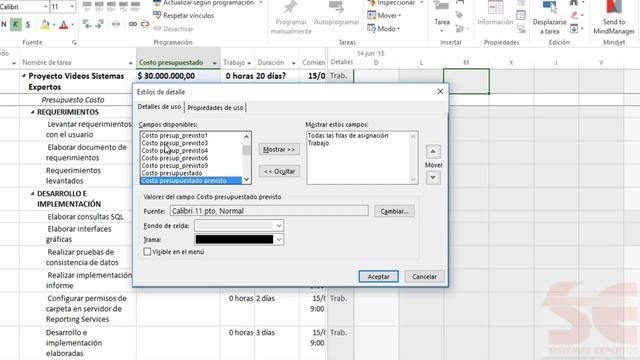Collapse DESARROLLO E IMPLEMENTACIÓN summary task
This screenshot has width=640, height=360.
[32, 193]
